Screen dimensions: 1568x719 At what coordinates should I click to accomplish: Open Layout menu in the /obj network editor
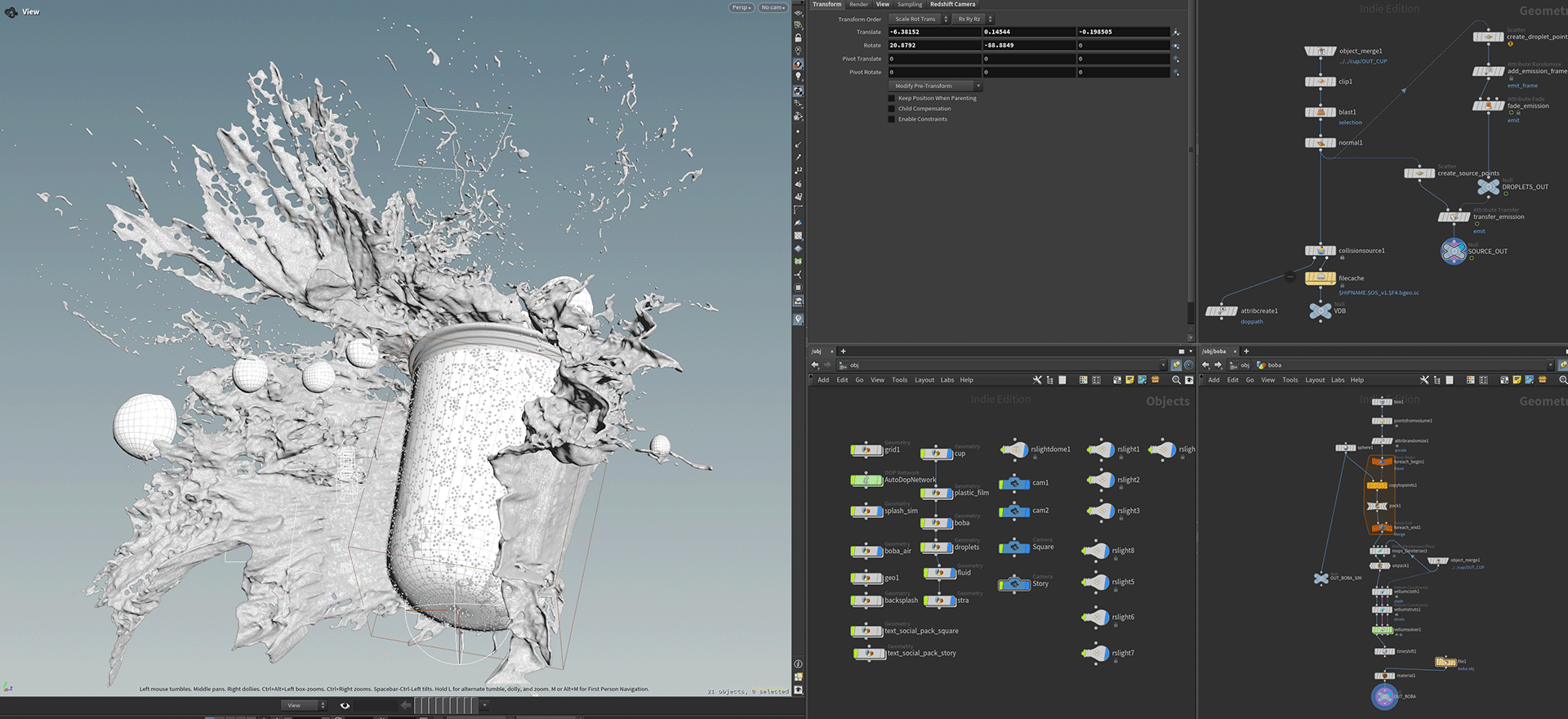924,380
